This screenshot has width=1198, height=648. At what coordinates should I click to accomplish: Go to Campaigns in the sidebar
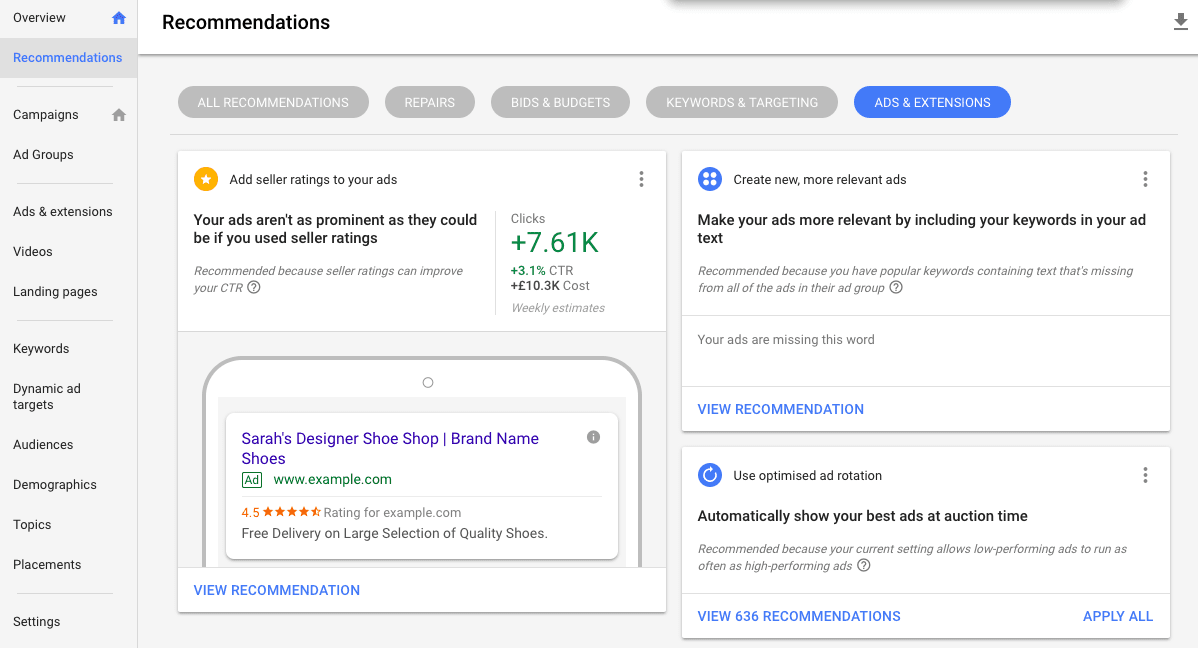(x=46, y=115)
